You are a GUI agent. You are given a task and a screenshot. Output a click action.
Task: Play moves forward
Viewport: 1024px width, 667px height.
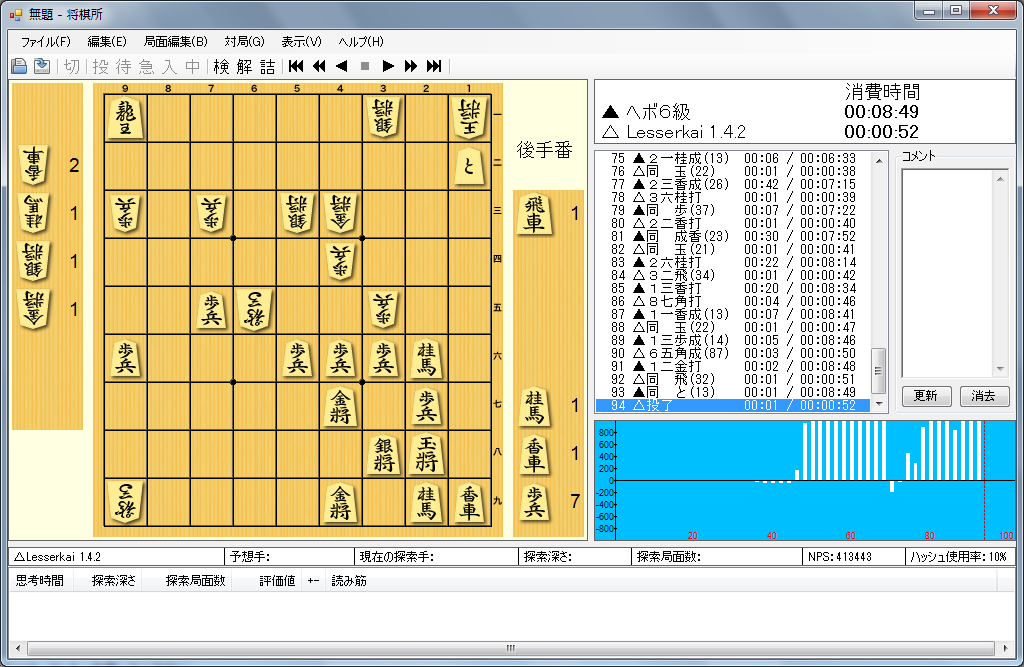[x=388, y=67]
